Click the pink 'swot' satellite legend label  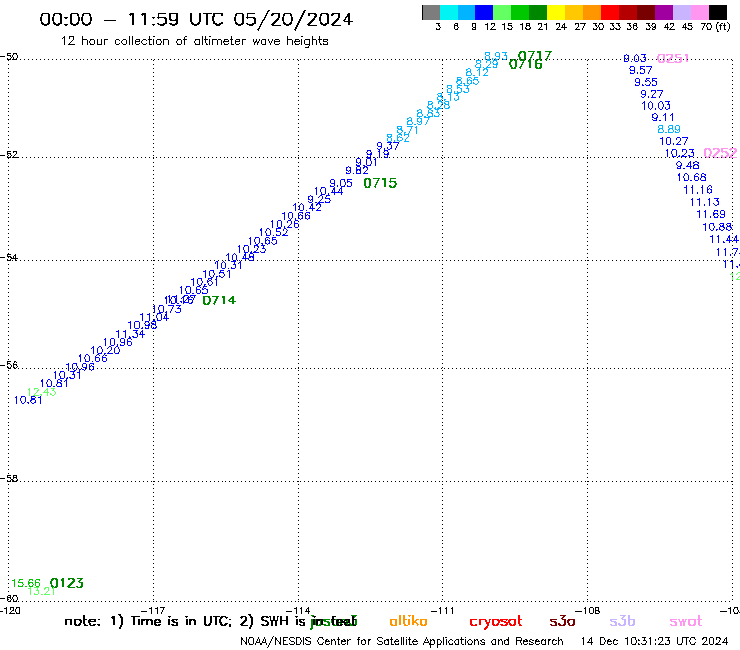pos(686,622)
